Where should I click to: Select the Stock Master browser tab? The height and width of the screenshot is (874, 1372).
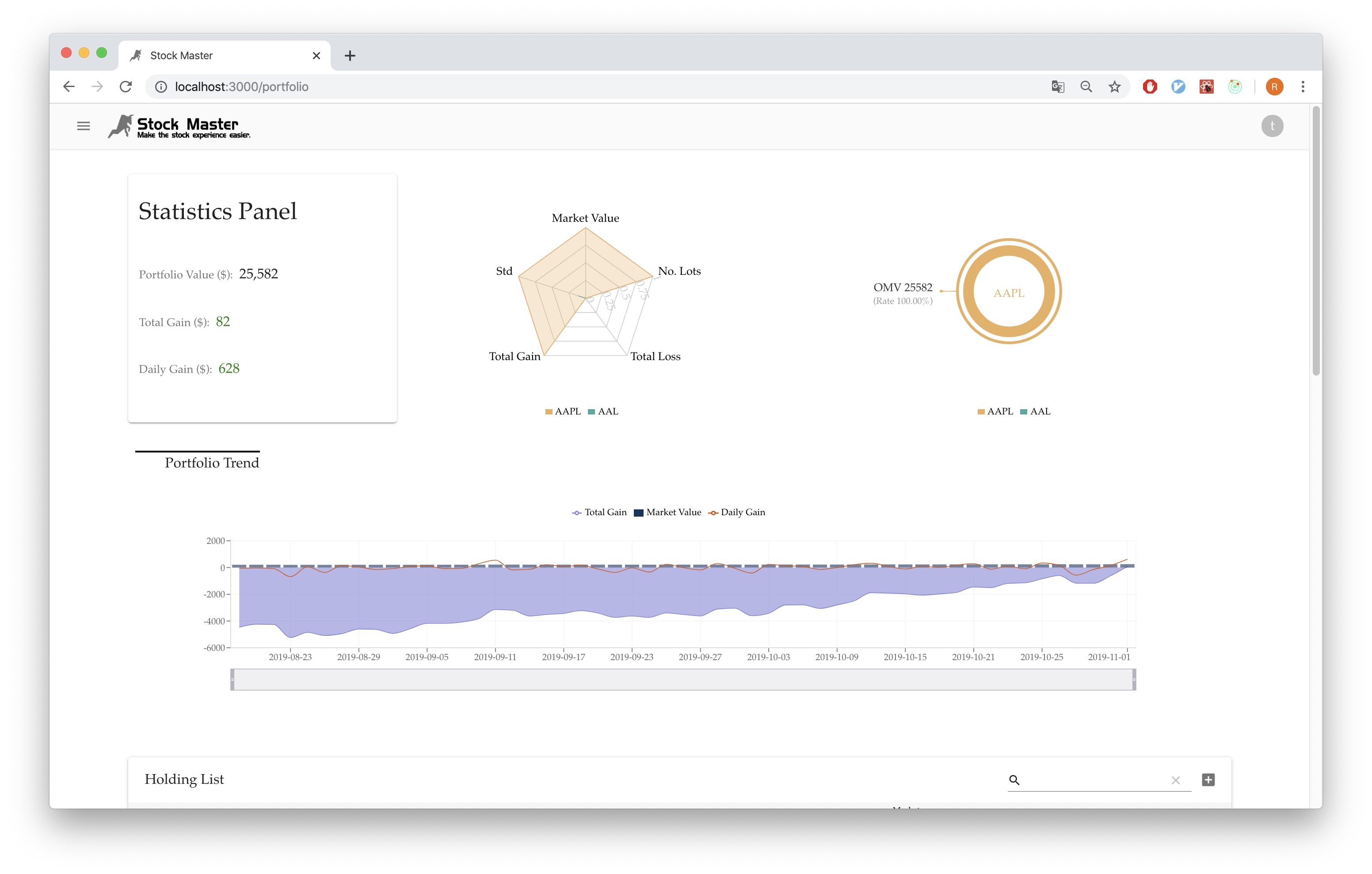[225, 55]
